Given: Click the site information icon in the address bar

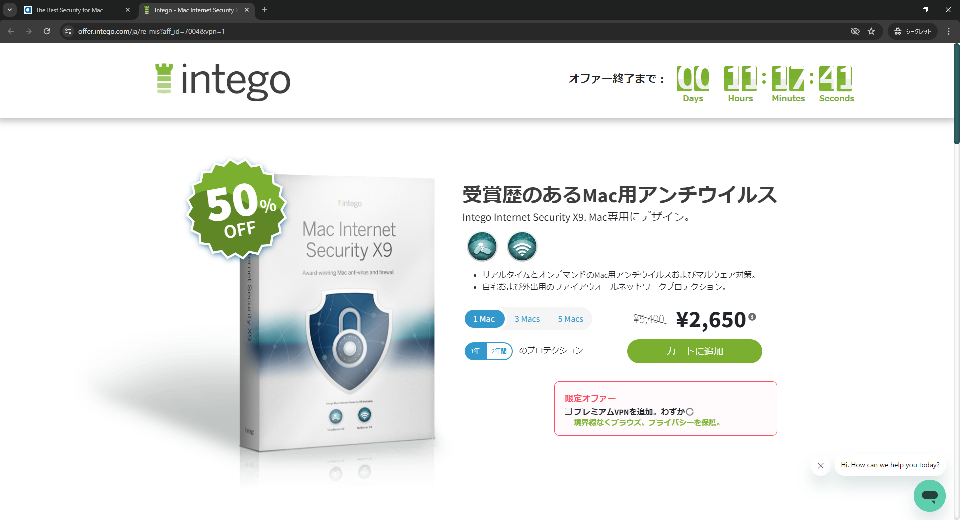Looking at the screenshot, I should [x=68, y=31].
